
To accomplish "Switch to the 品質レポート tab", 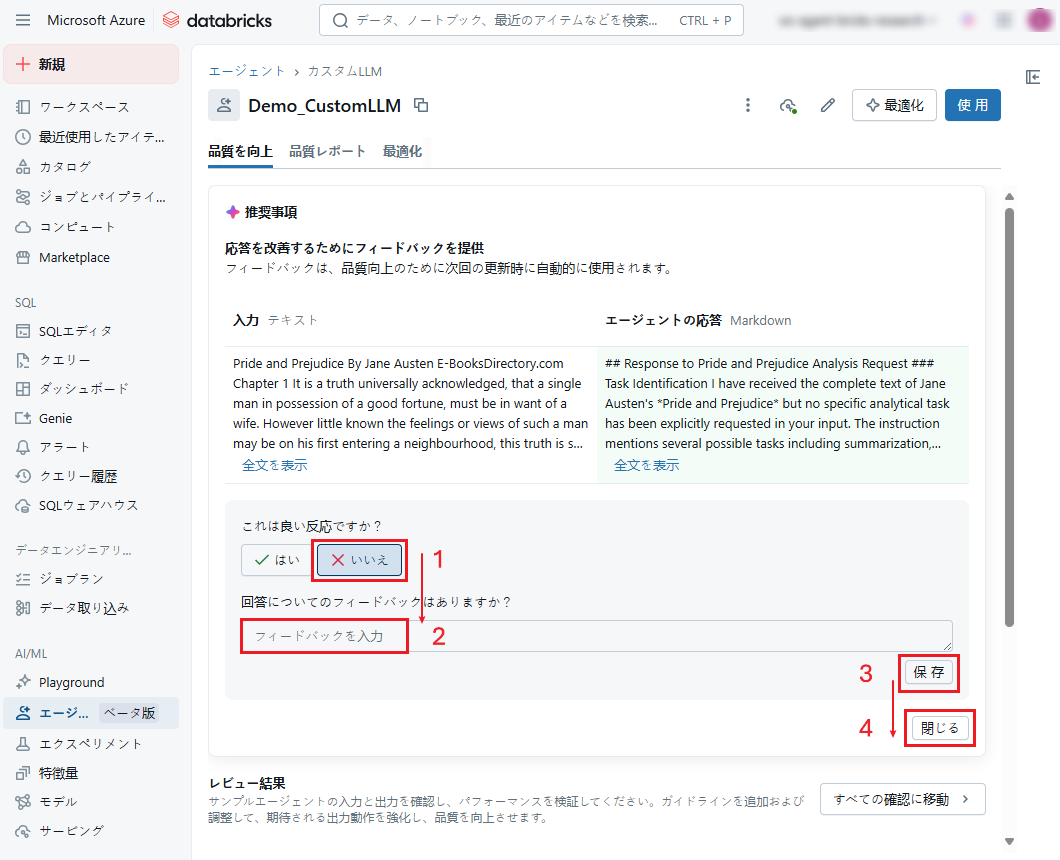I will coord(327,151).
